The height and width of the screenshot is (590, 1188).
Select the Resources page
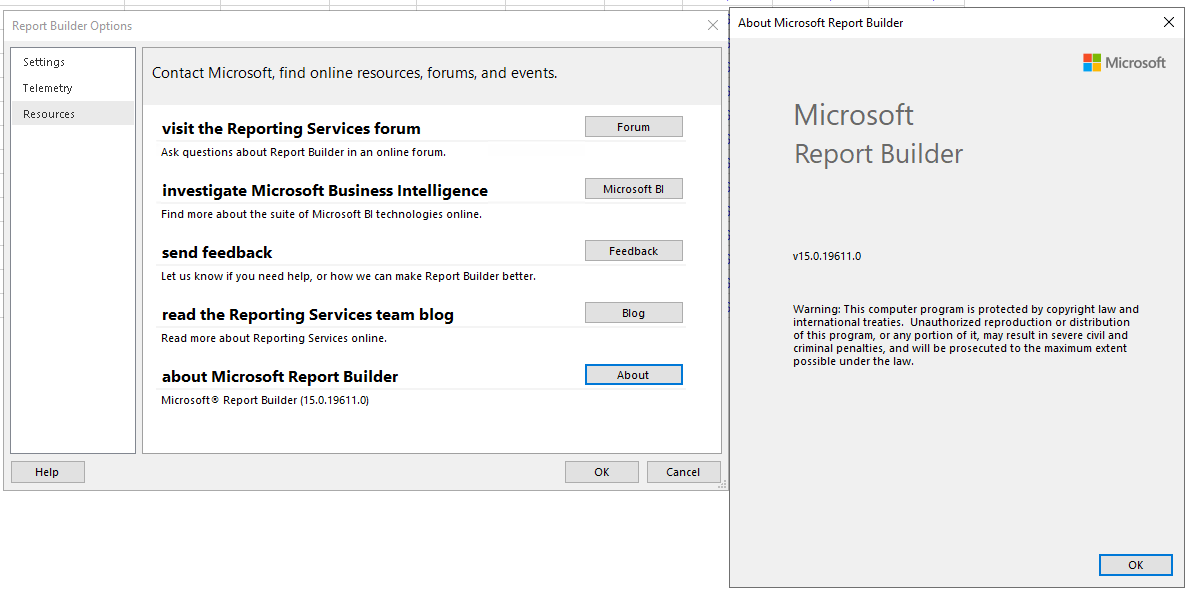pyautogui.click(x=49, y=114)
